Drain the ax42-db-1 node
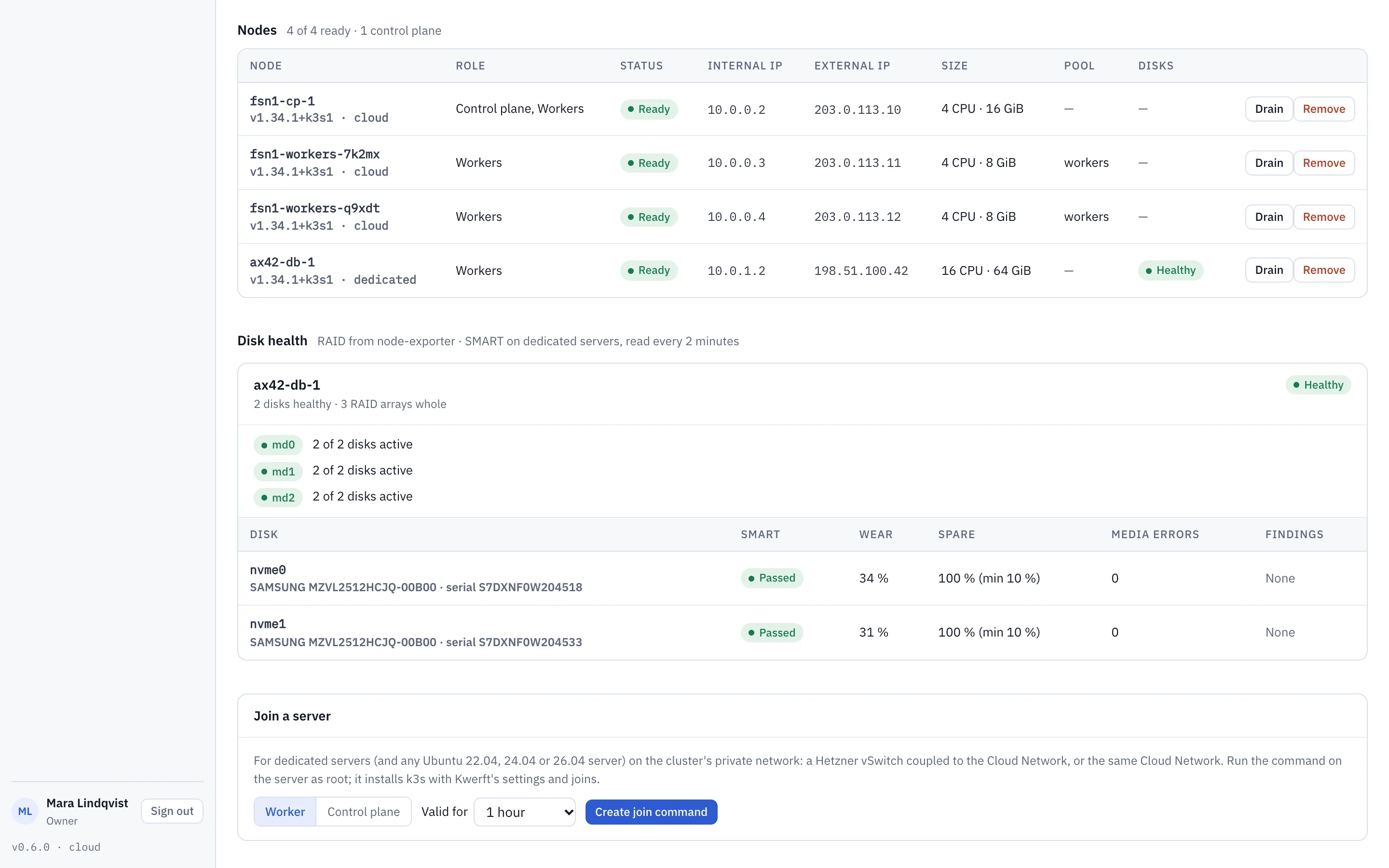The height and width of the screenshot is (868, 1389). coord(1268,271)
